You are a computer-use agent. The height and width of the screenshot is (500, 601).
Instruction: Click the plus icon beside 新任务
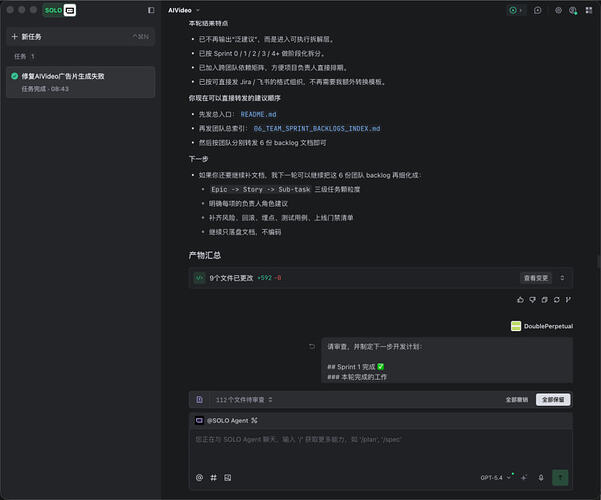pyautogui.click(x=15, y=37)
